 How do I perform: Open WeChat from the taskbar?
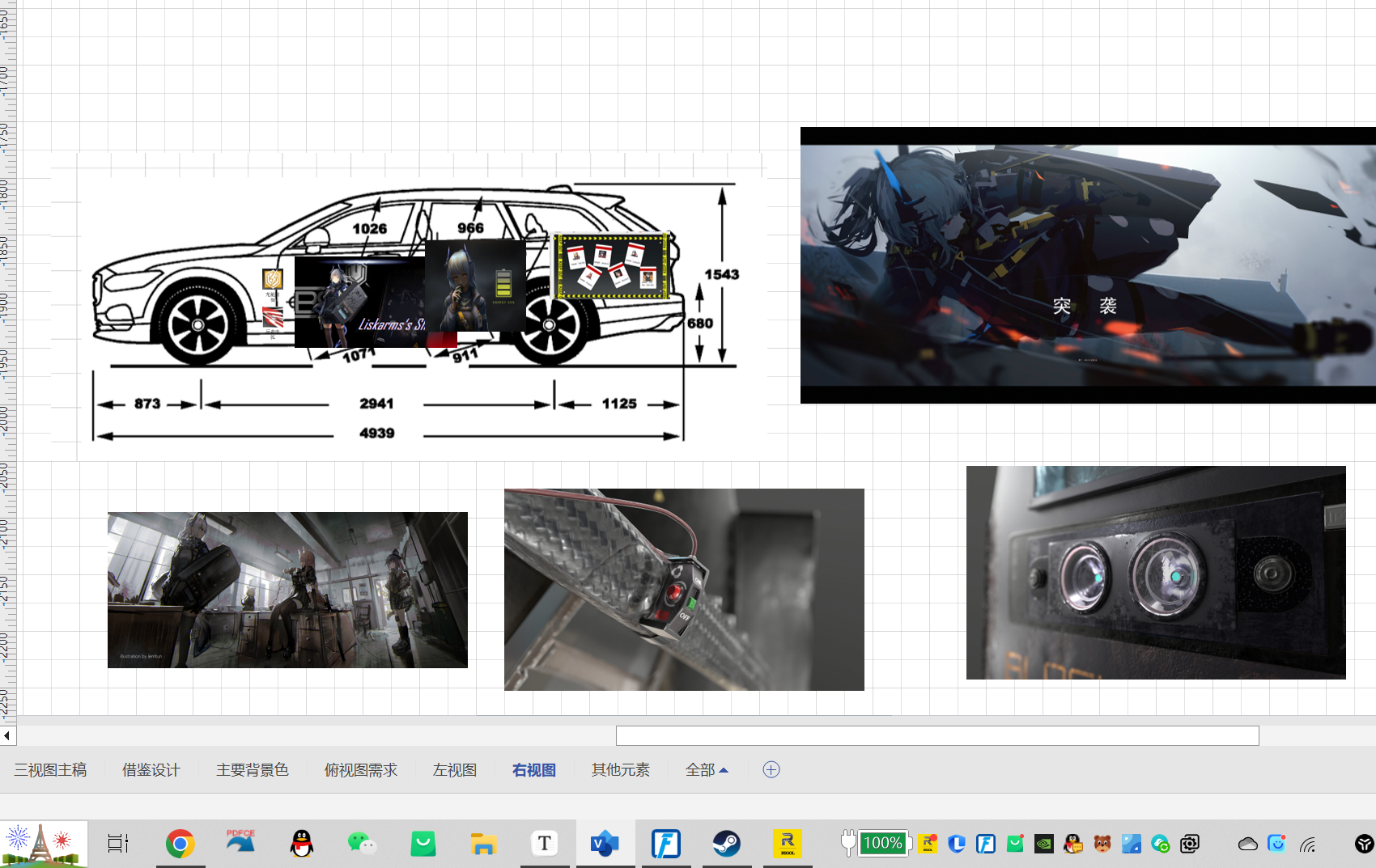point(362,844)
